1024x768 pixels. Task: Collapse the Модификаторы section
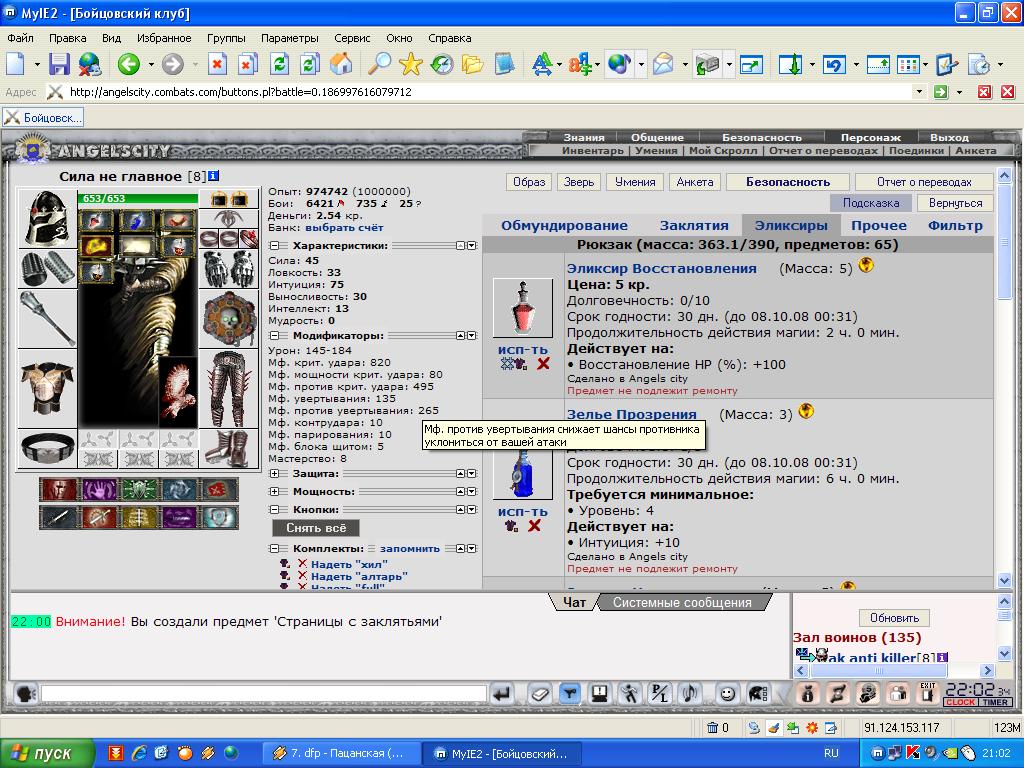pyautogui.click(x=274, y=336)
